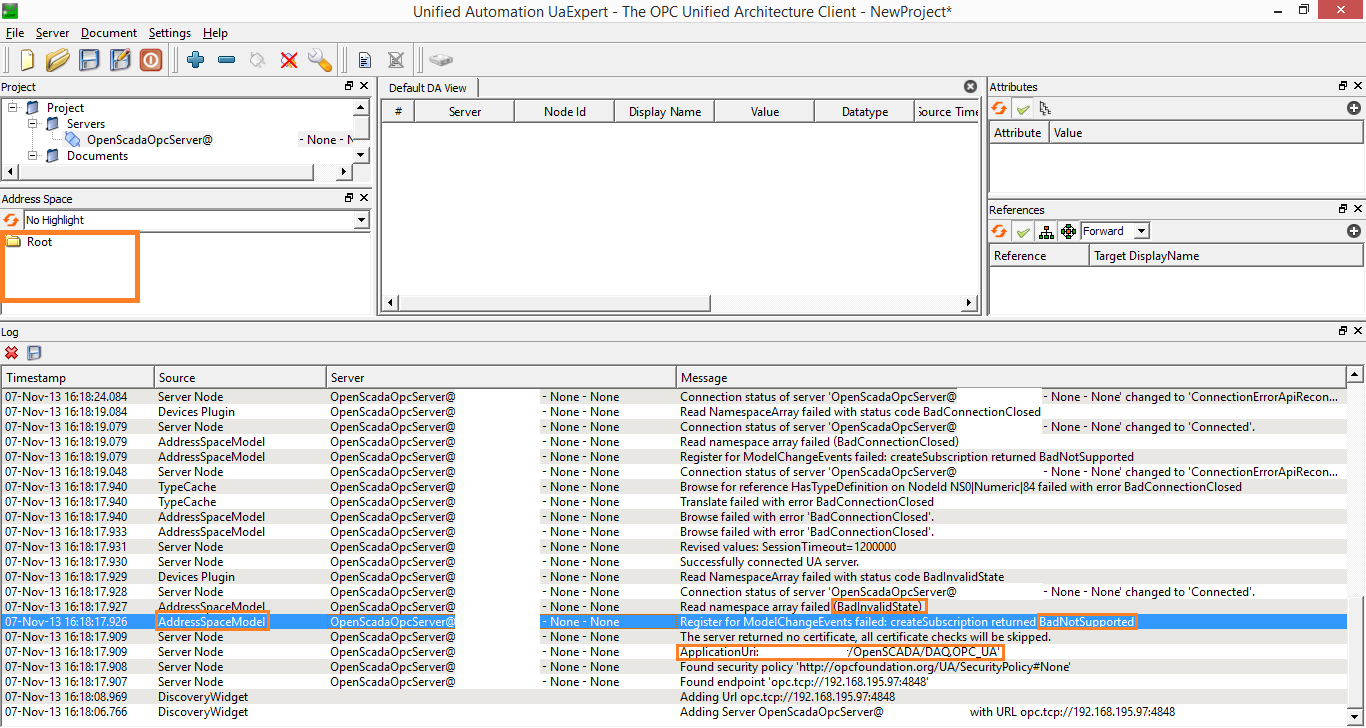
Task: Select OpenScadaOpcServer@ in the Project tree
Action: [149, 140]
